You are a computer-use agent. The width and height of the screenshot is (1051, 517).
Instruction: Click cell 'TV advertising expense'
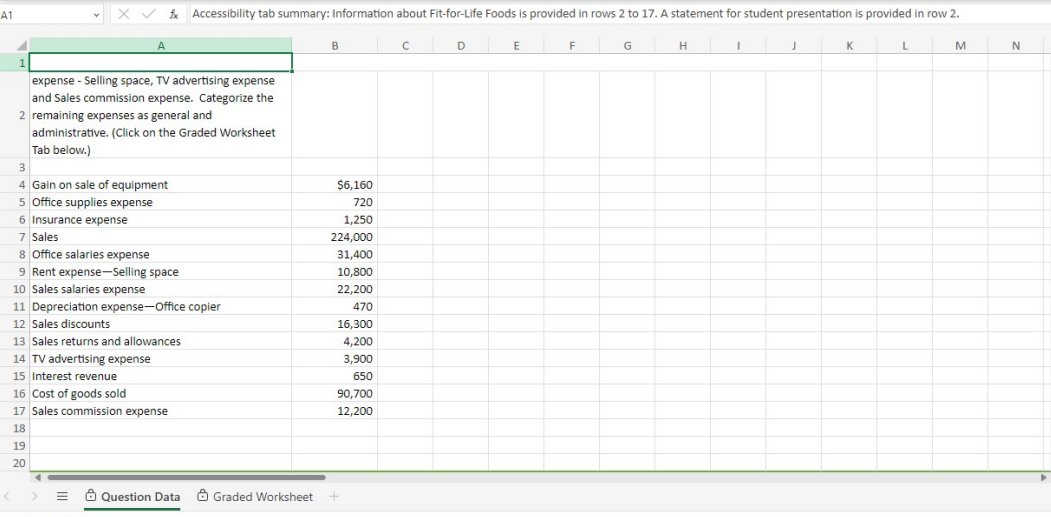161,359
